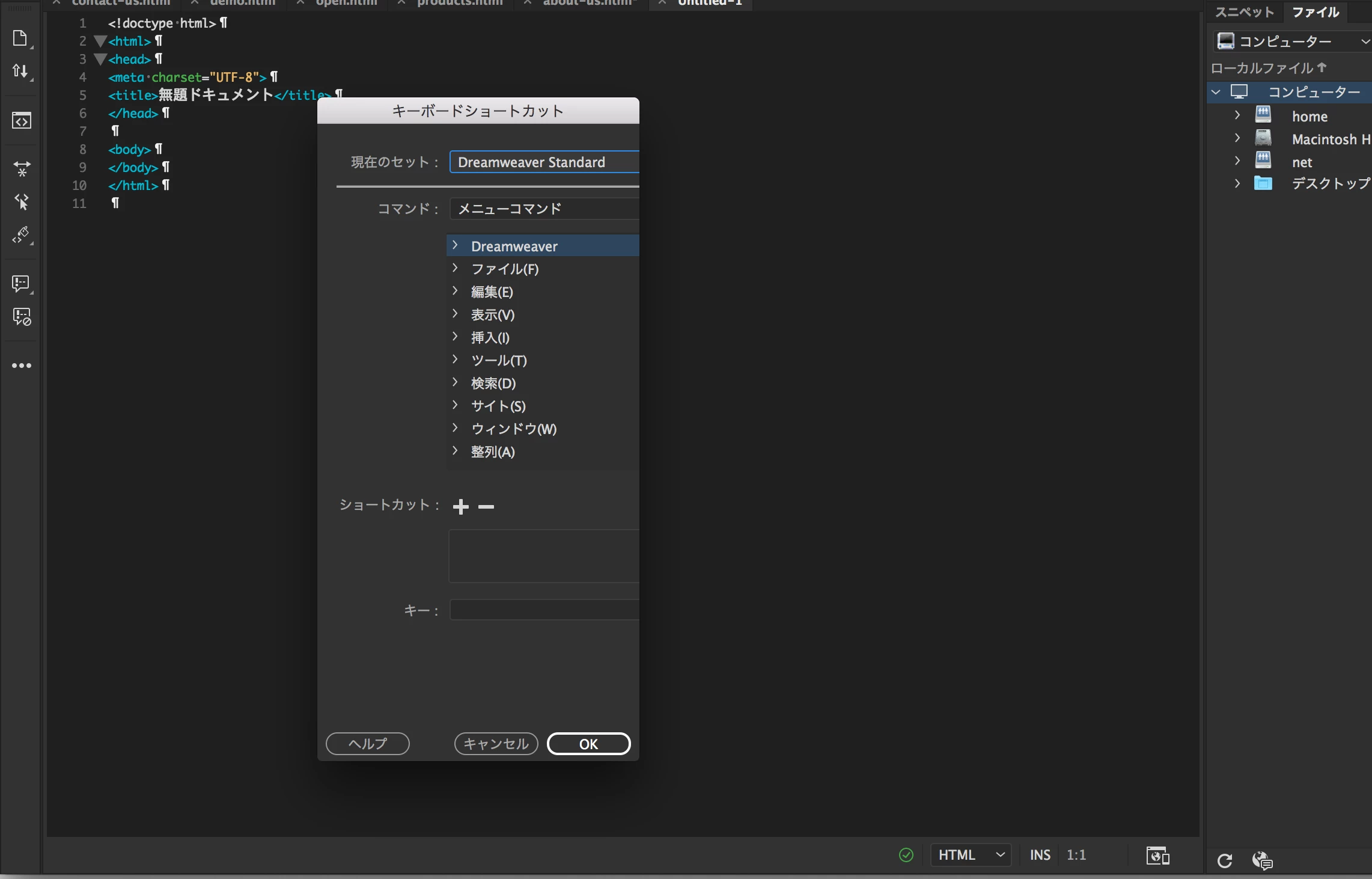Collapse the head tag fold triangle
This screenshot has width=1372, height=879.
click(100, 59)
